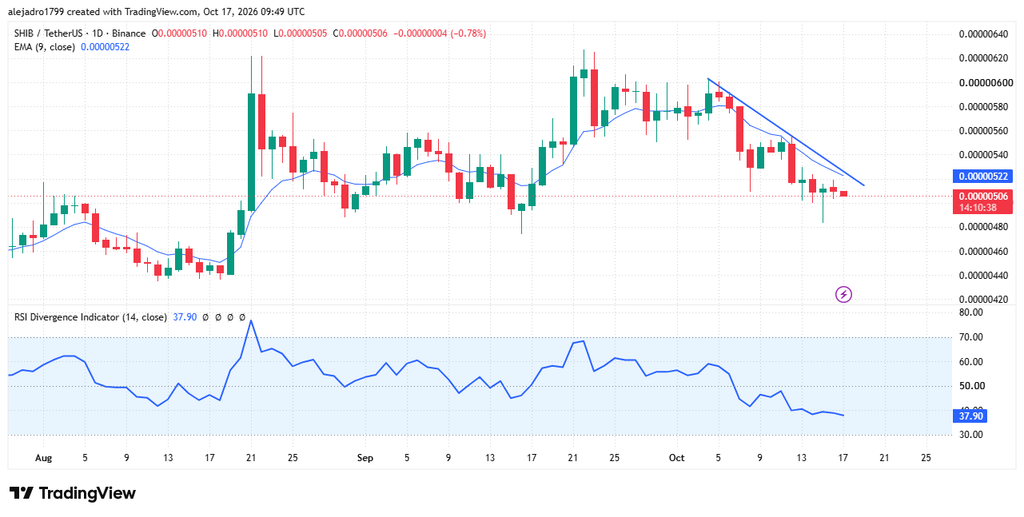Click the 0.00000560 price axis label
This screenshot has width=1024, height=517.
point(983,131)
